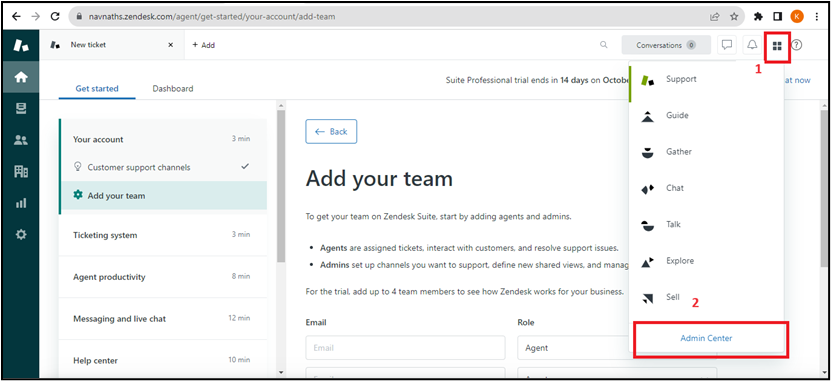Open the Chrome three-dot menu
Image resolution: width=831 pixels, height=381 pixels.
click(816, 16)
